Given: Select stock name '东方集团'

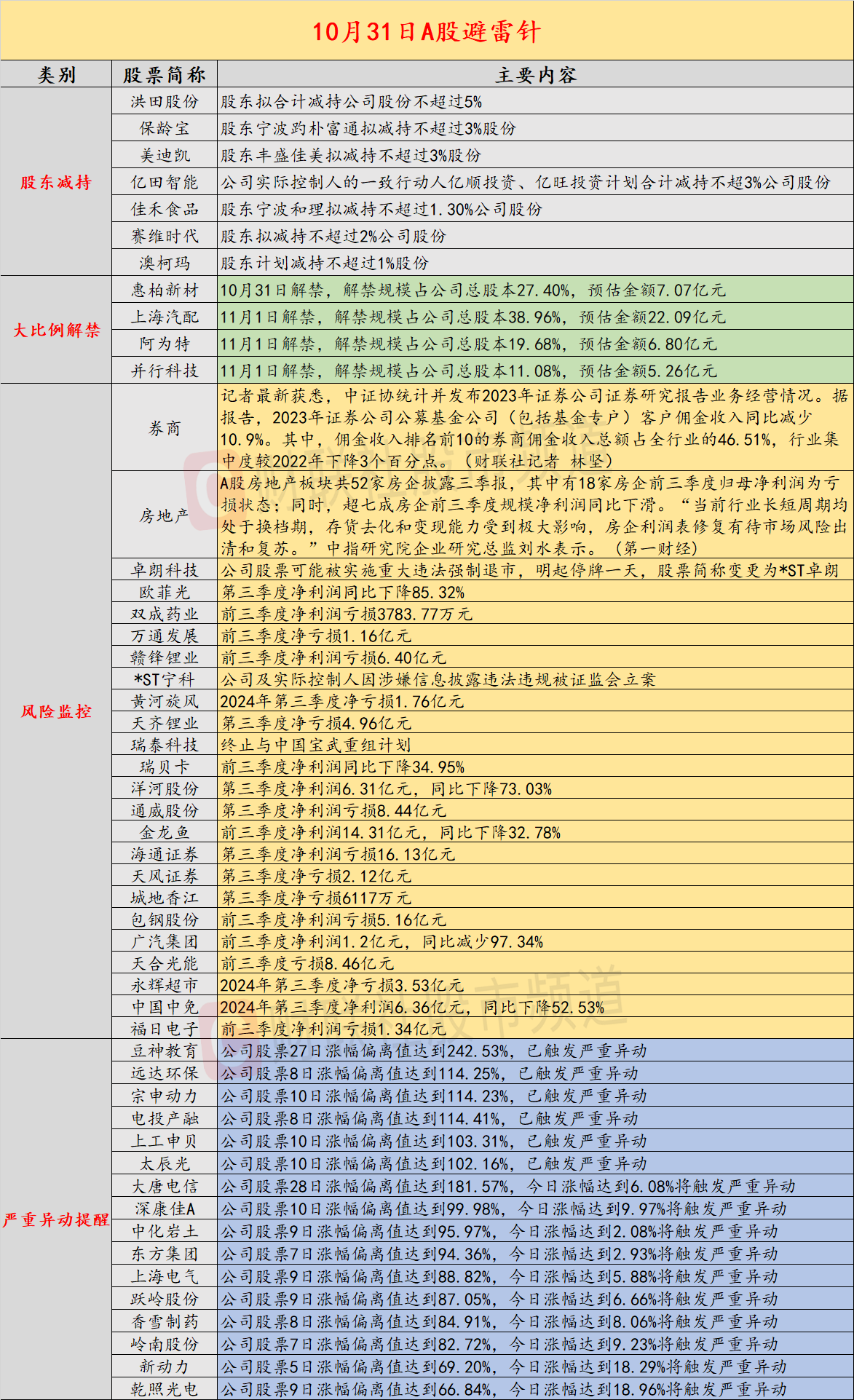Looking at the screenshot, I should (165, 1254).
